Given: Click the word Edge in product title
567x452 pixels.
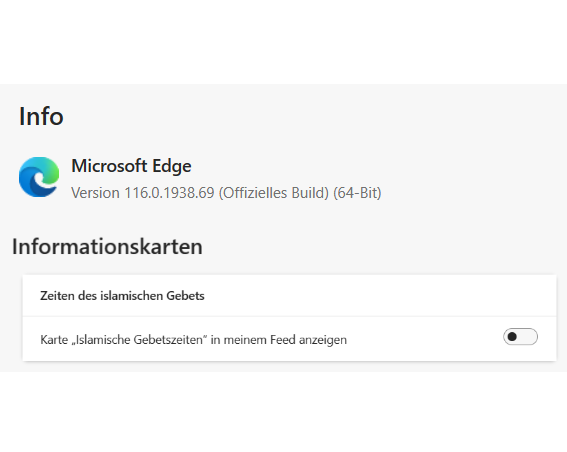Looking at the screenshot, I should coord(172,167).
